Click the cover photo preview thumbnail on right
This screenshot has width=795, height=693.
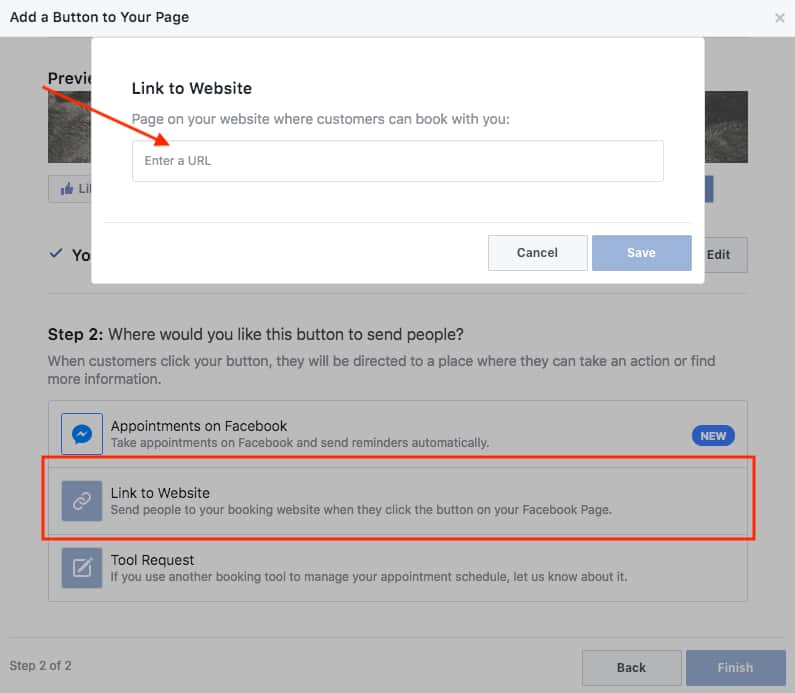tap(726, 127)
